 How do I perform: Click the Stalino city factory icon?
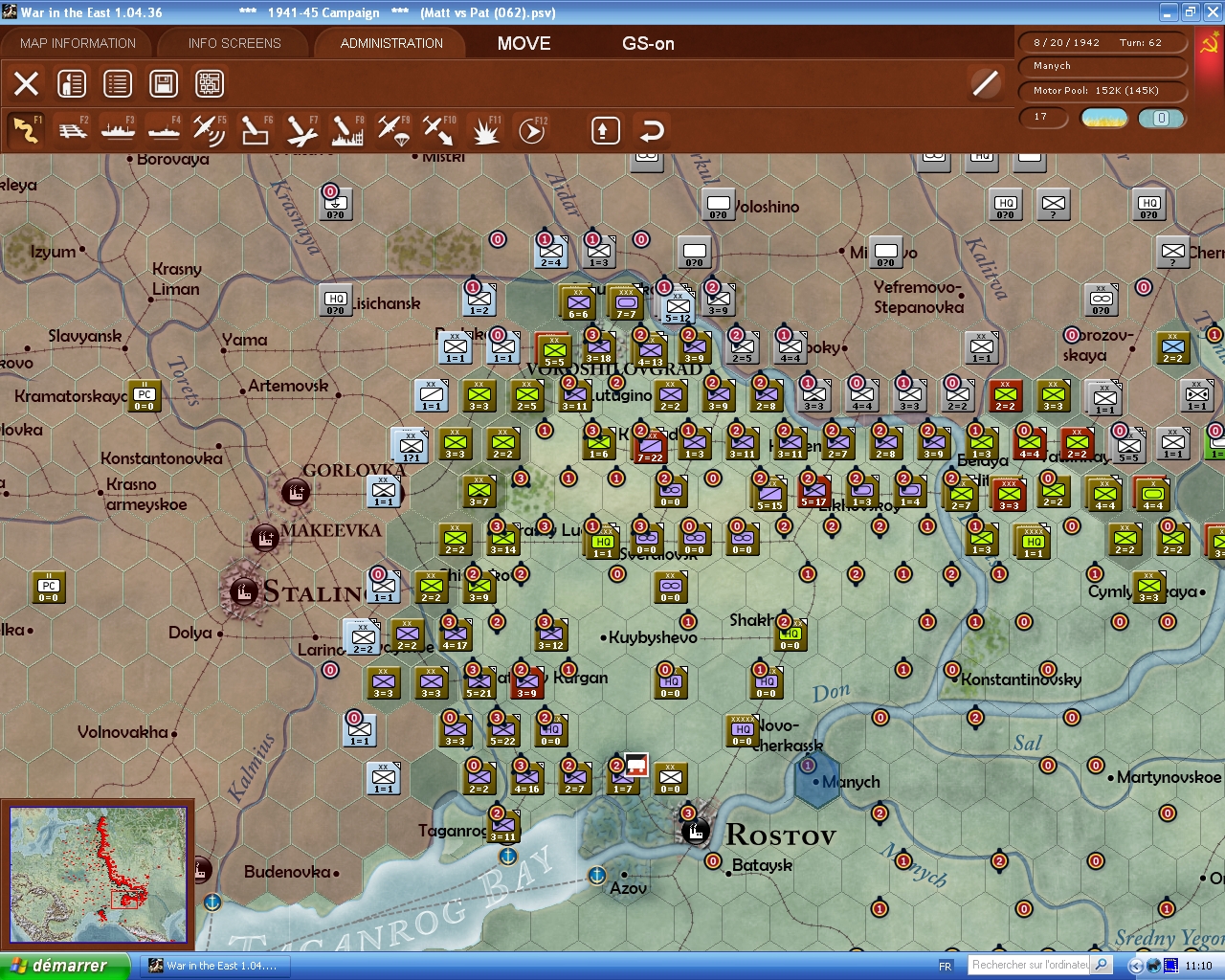pos(244,591)
